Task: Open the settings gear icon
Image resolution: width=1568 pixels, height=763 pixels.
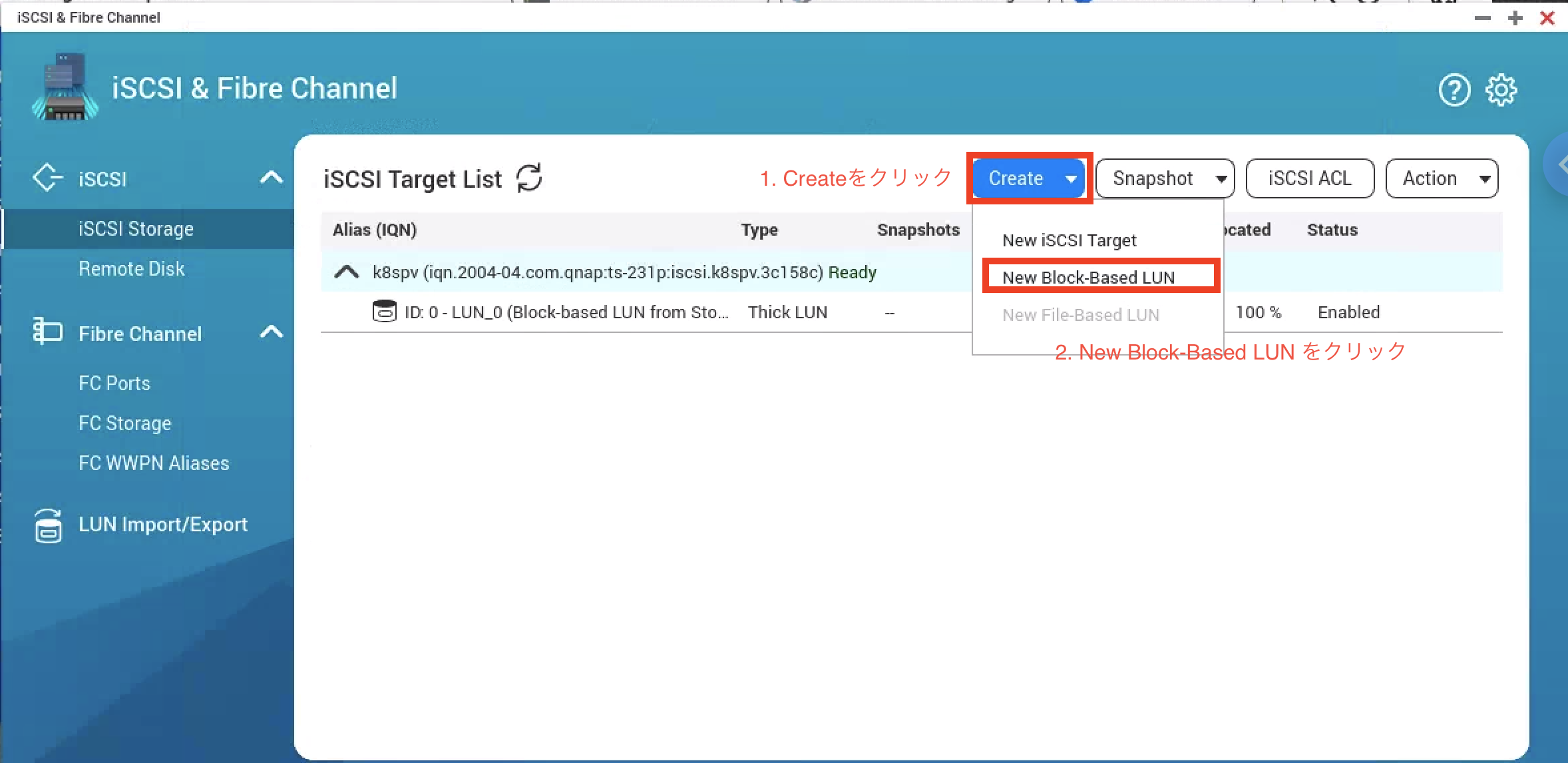Action: 1501,90
